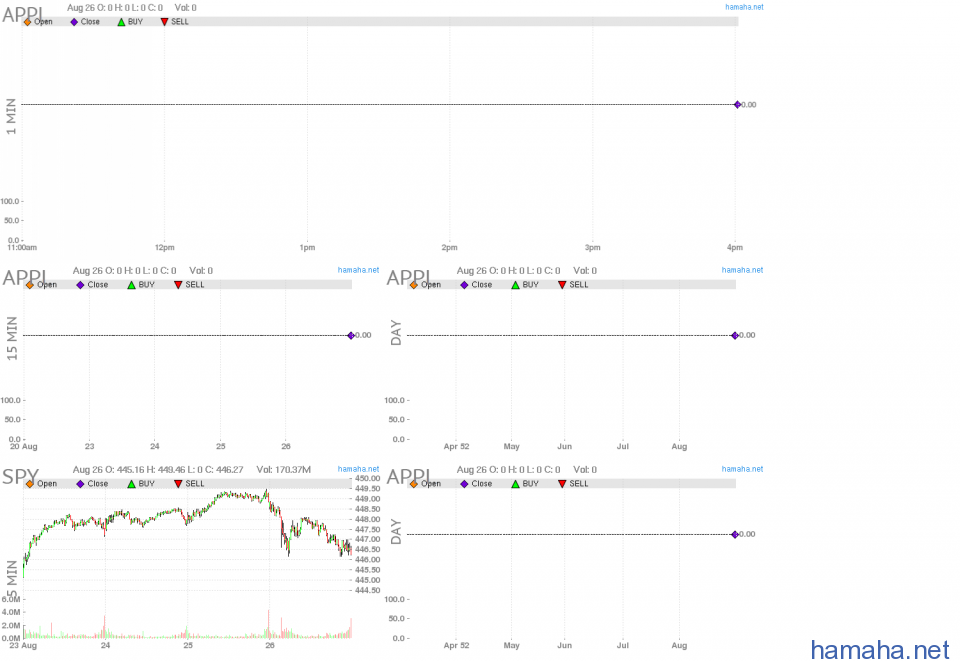Toggle the SELL series text in 15 MIN legend
This screenshot has width=960, height=661.
[x=195, y=285]
